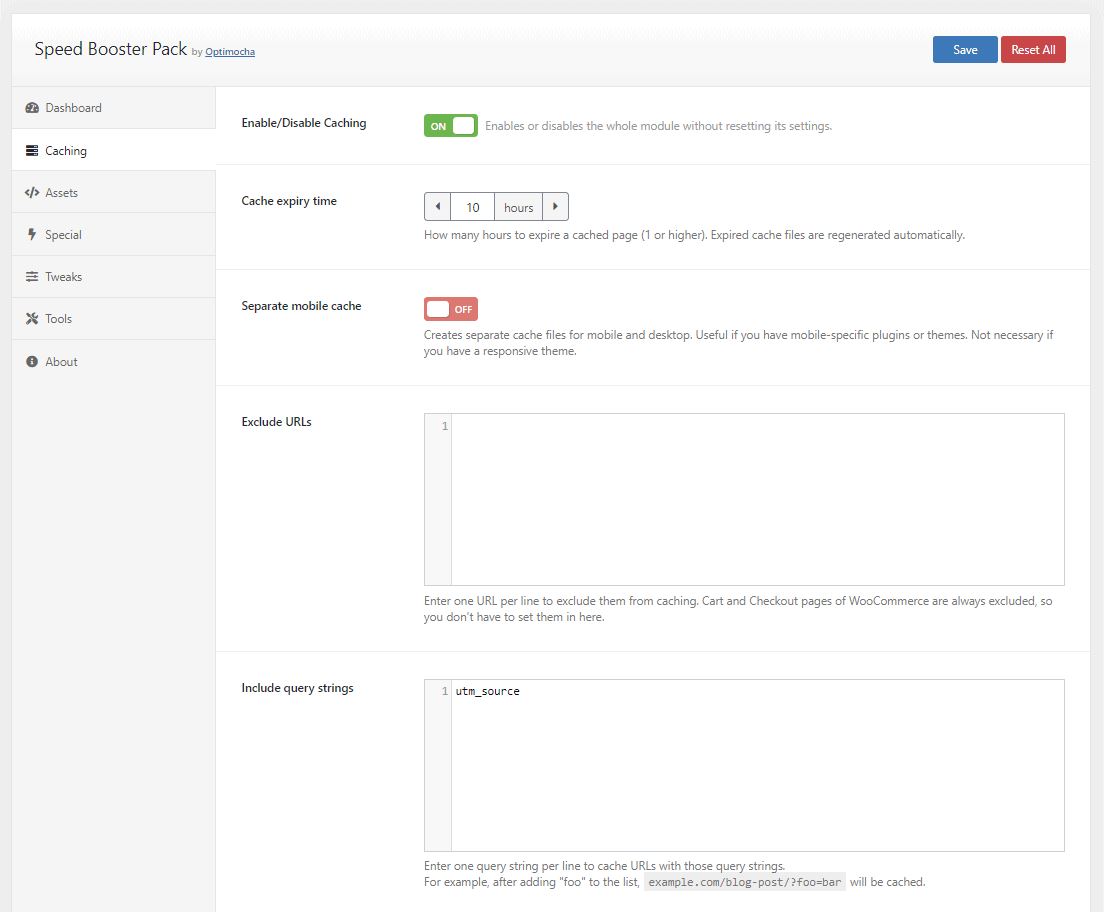Screen dimensions: 1104x912
Task: Click the Special lightning bolt icon
Action: click(32, 235)
